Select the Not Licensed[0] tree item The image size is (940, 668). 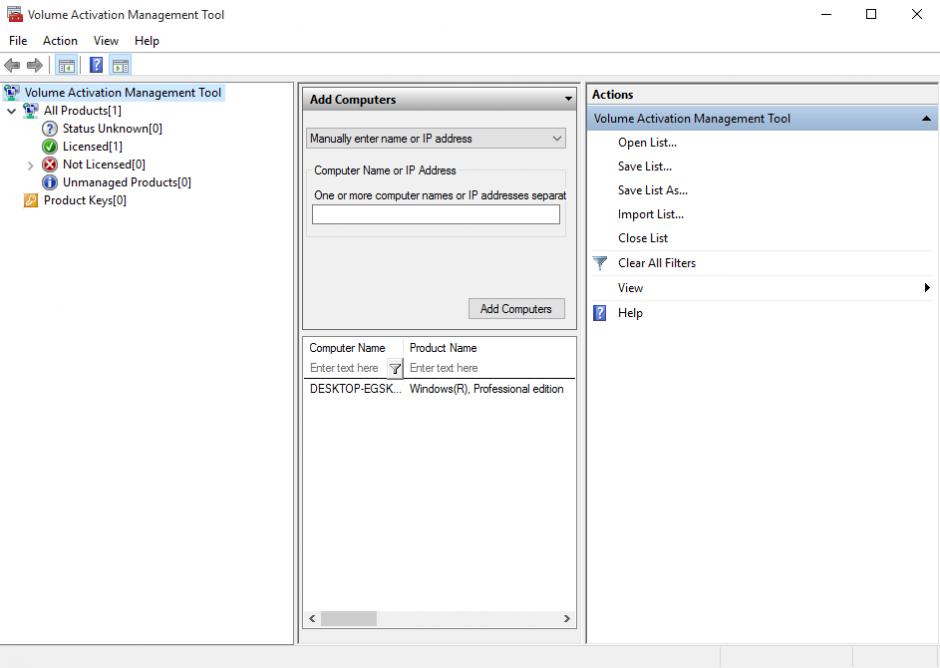(104, 164)
